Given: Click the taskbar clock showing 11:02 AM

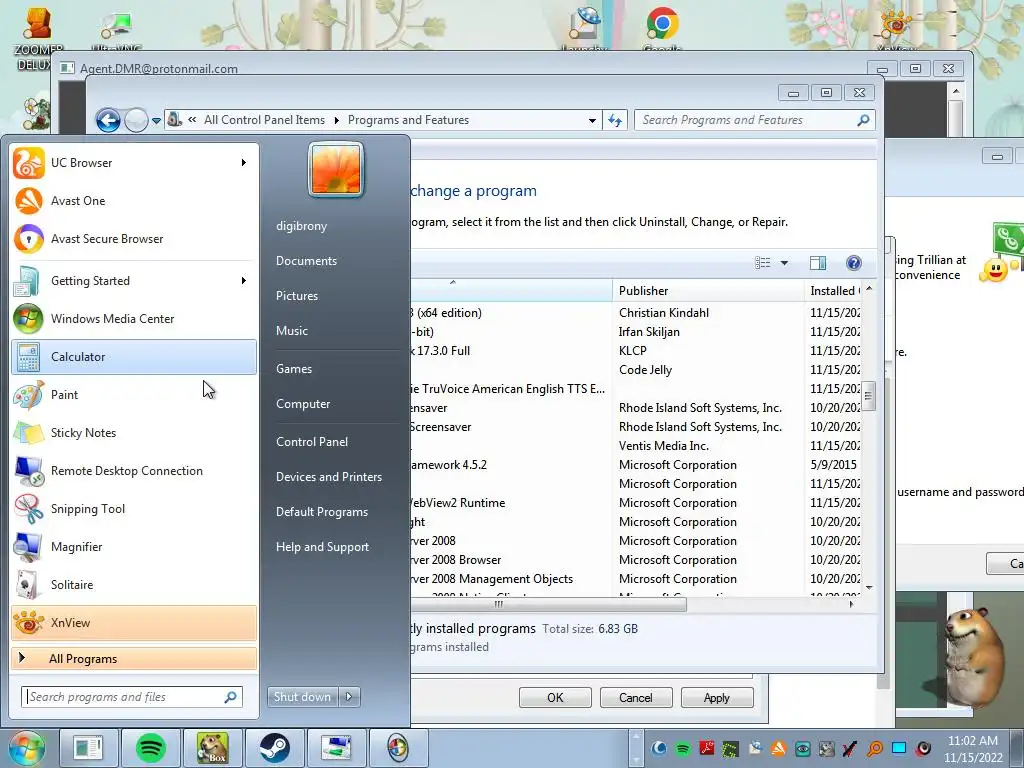Looking at the screenshot, I should tap(972, 749).
